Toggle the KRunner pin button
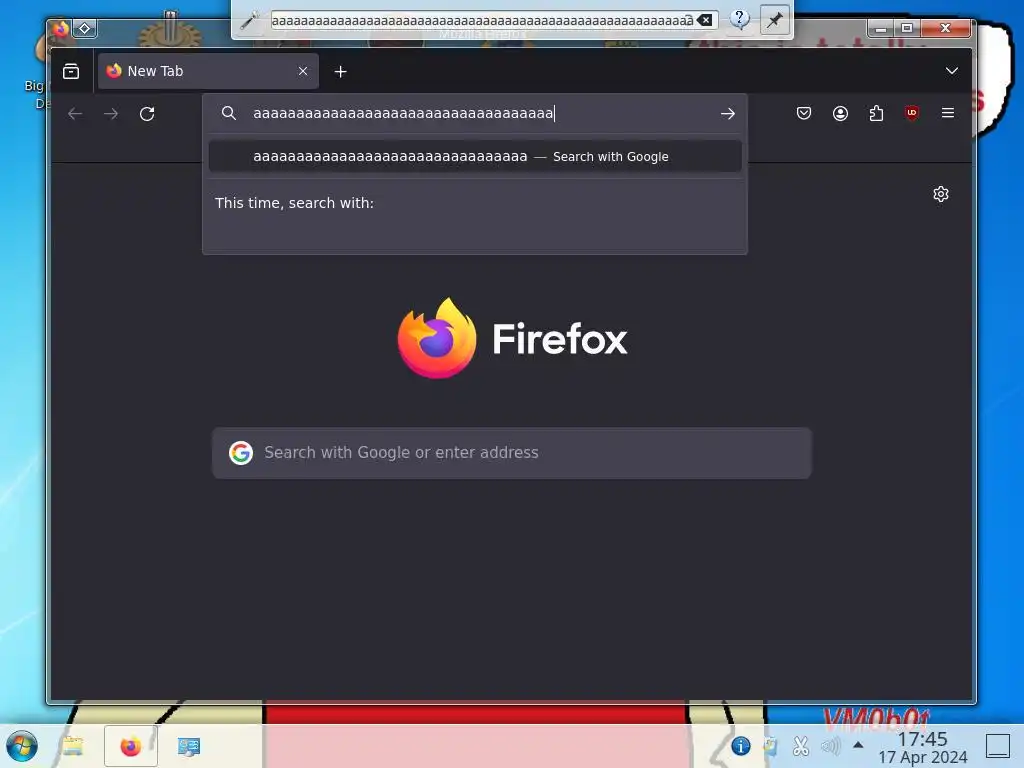1024x768 pixels. coord(775,20)
